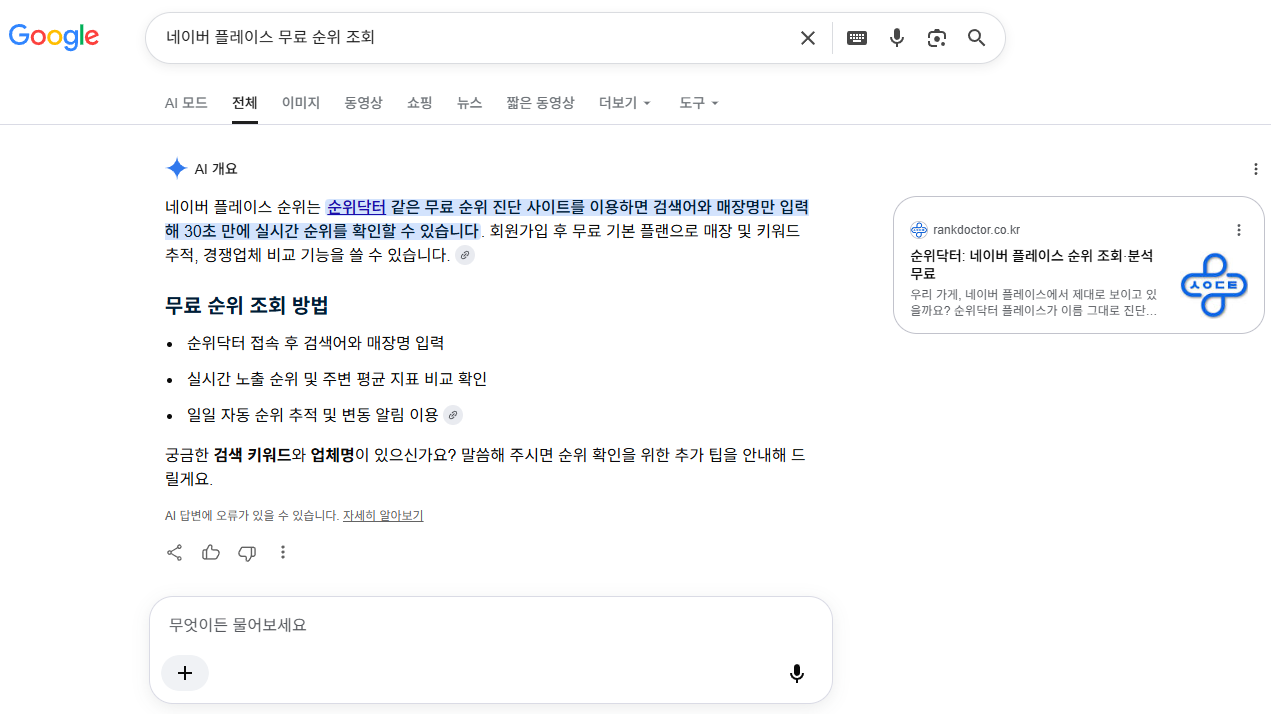Screen dimensions: 1271x714
Task: Open the 이미지 tab
Action: tap(301, 103)
